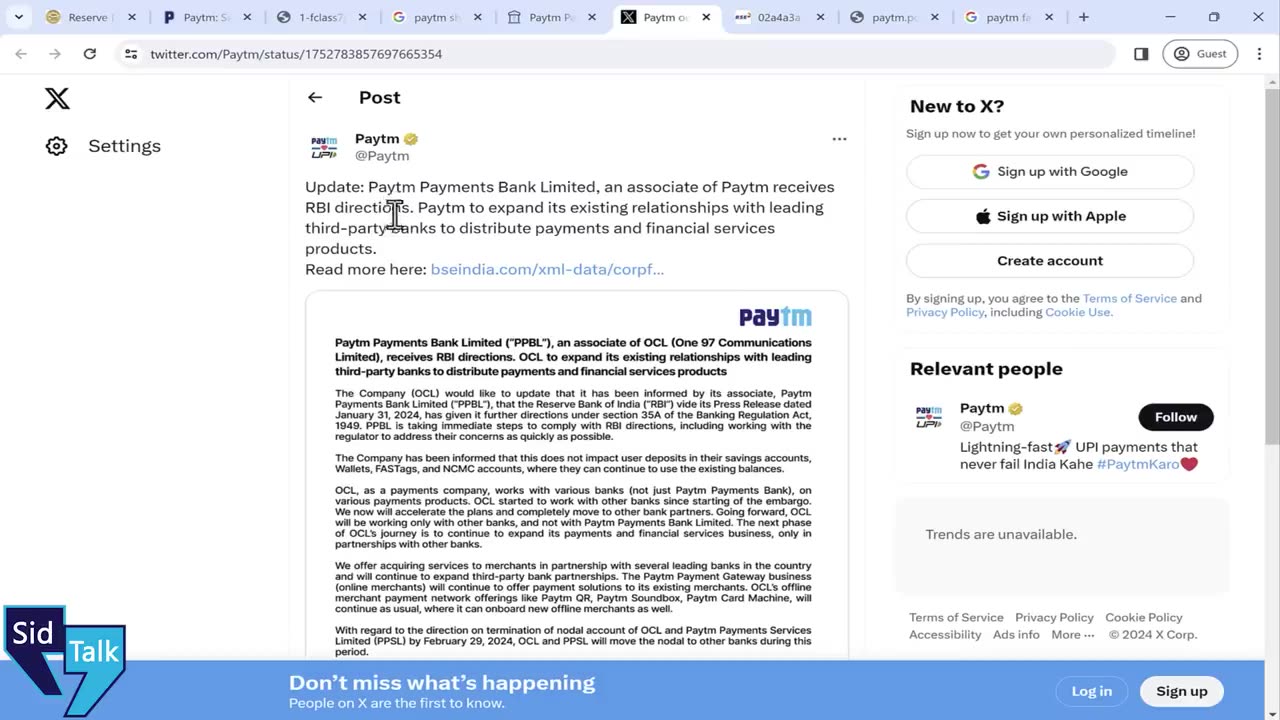The width and height of the screenshot is (1280, 720).
Task: Open Privacy Policy link in signup text
Action: [945, 312]
